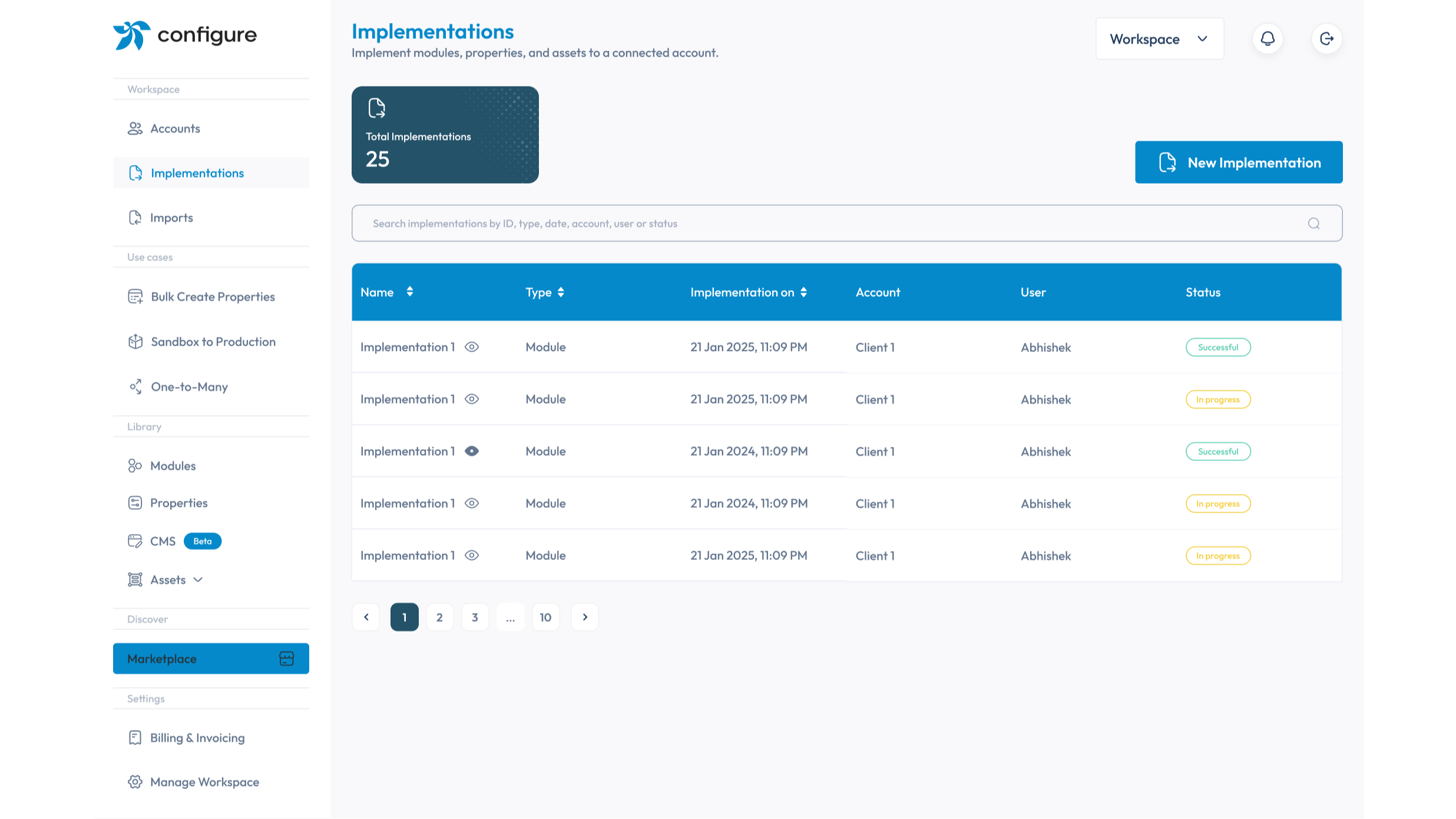Open the Implementations sidebar item
The width and height of the screenshot is (1456, 819).
[197, 173]
